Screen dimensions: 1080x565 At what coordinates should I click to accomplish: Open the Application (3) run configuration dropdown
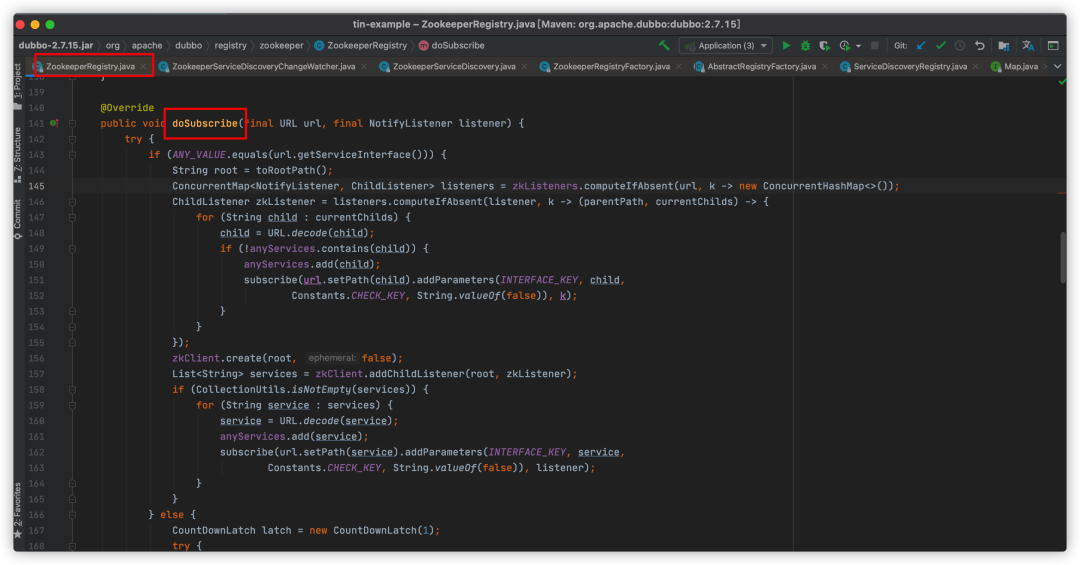(x=725, y=45)
